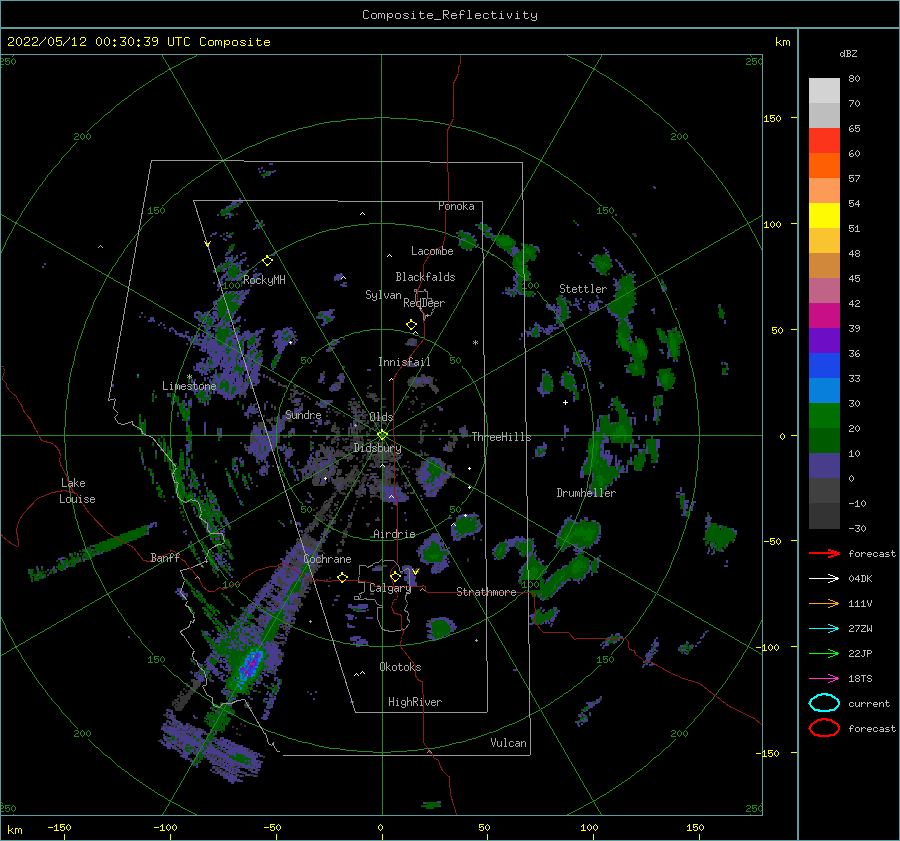Screen dimensions: 900x841
Task: Click the Blackfalds label
Action: pos(425,277)
